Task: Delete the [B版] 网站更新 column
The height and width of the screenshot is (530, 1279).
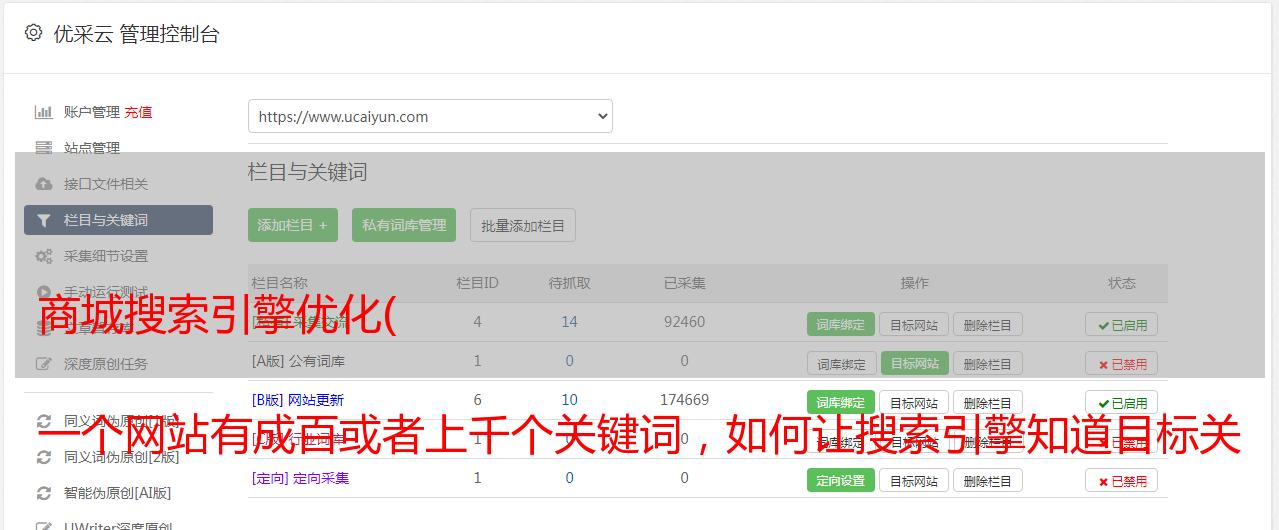Action: pyautogui.click(x=987, y=402)
